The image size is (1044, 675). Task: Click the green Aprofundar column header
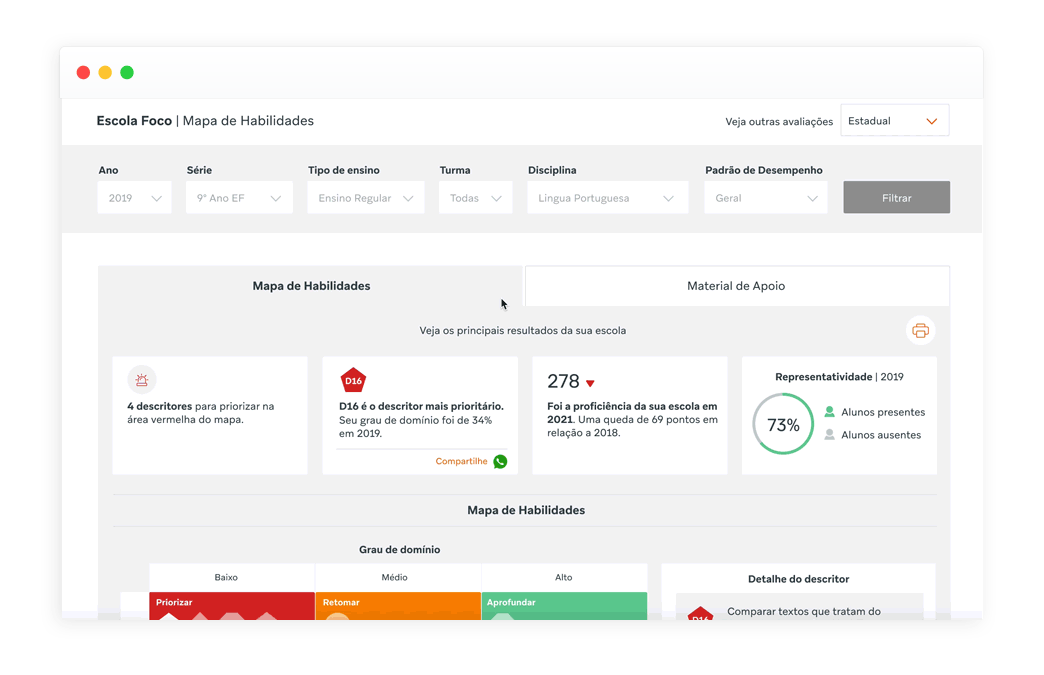tap(564, 605)
